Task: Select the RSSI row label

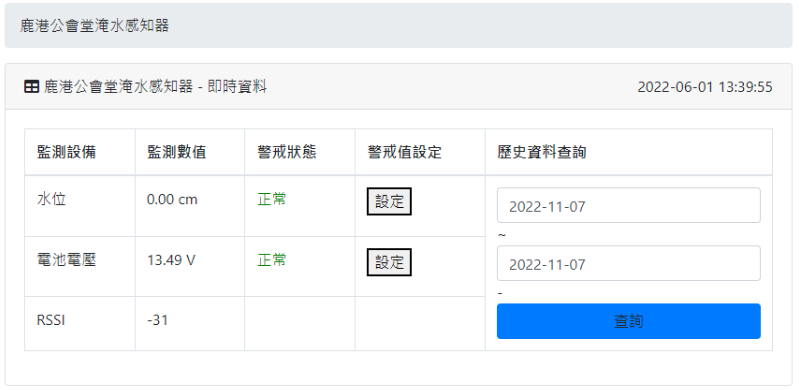Action: point(51,320)
